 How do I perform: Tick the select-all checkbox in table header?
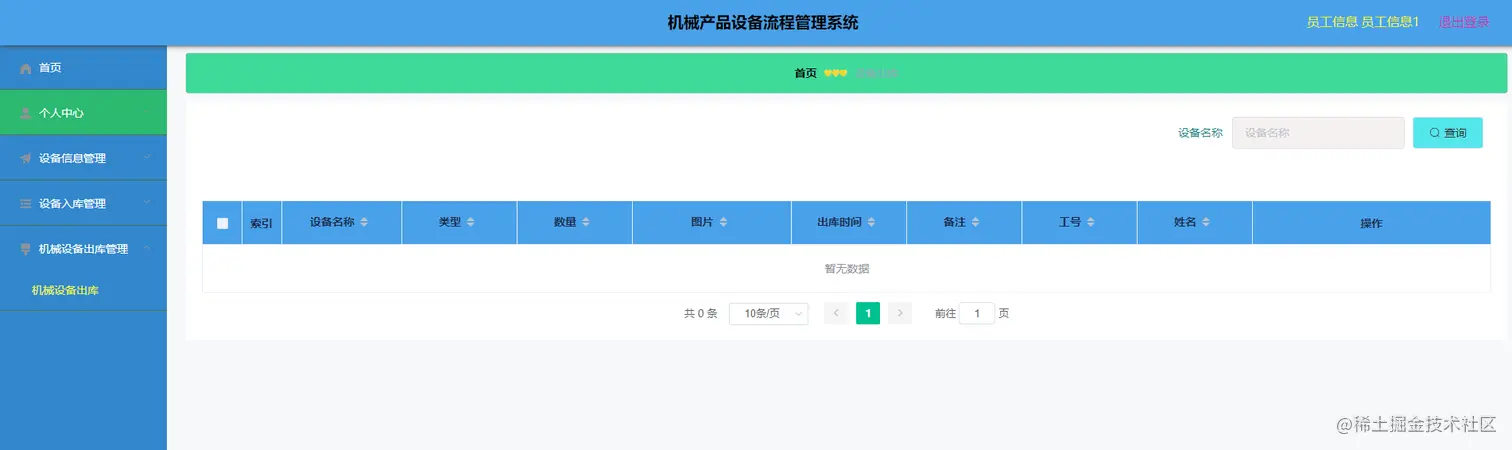(x=222, y=223)
